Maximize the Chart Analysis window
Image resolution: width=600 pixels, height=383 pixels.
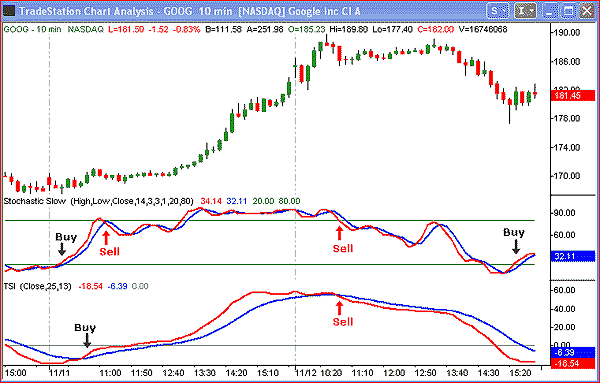coord(568,11)
